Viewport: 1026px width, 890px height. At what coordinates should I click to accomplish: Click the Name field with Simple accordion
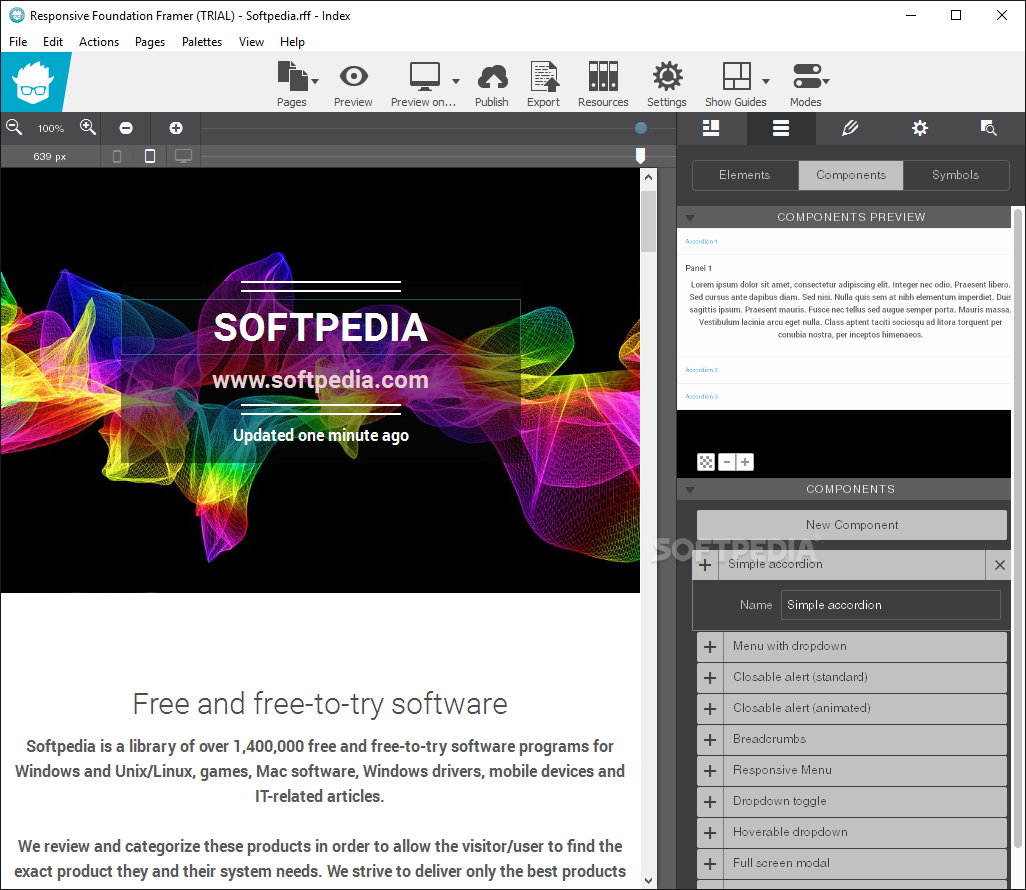point(891,605)
